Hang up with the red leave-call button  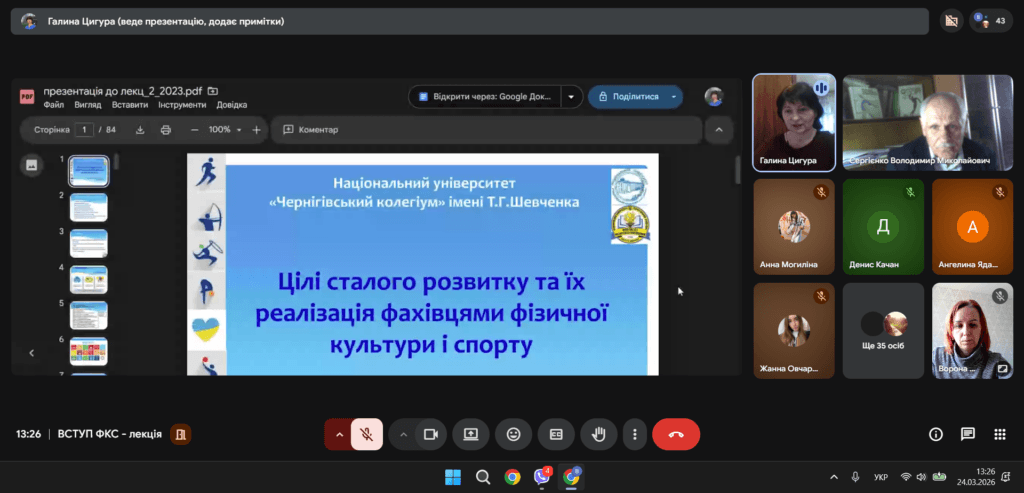(676, 434)
